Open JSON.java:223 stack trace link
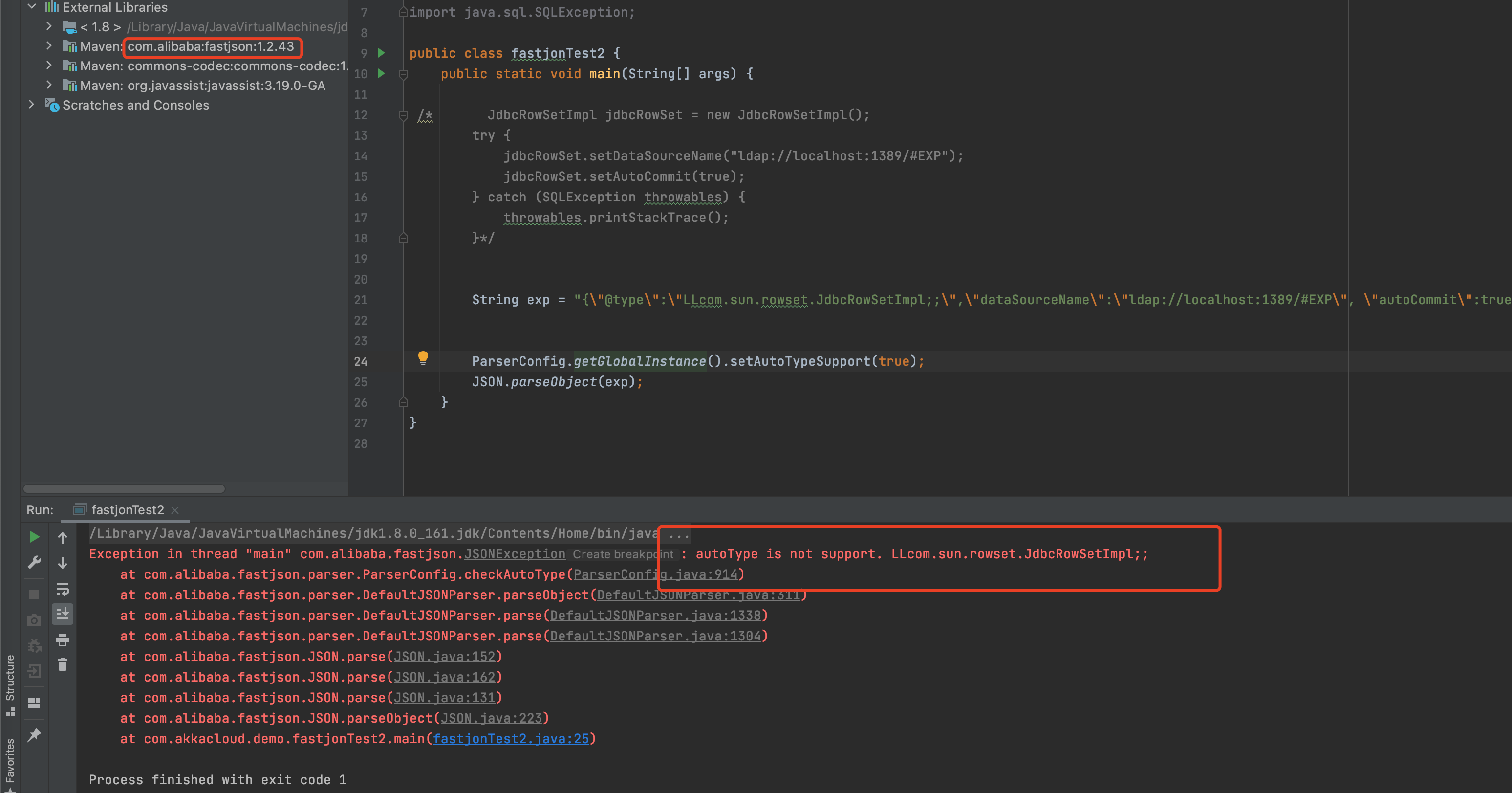 pyautogui.click(x=491, y=718)
